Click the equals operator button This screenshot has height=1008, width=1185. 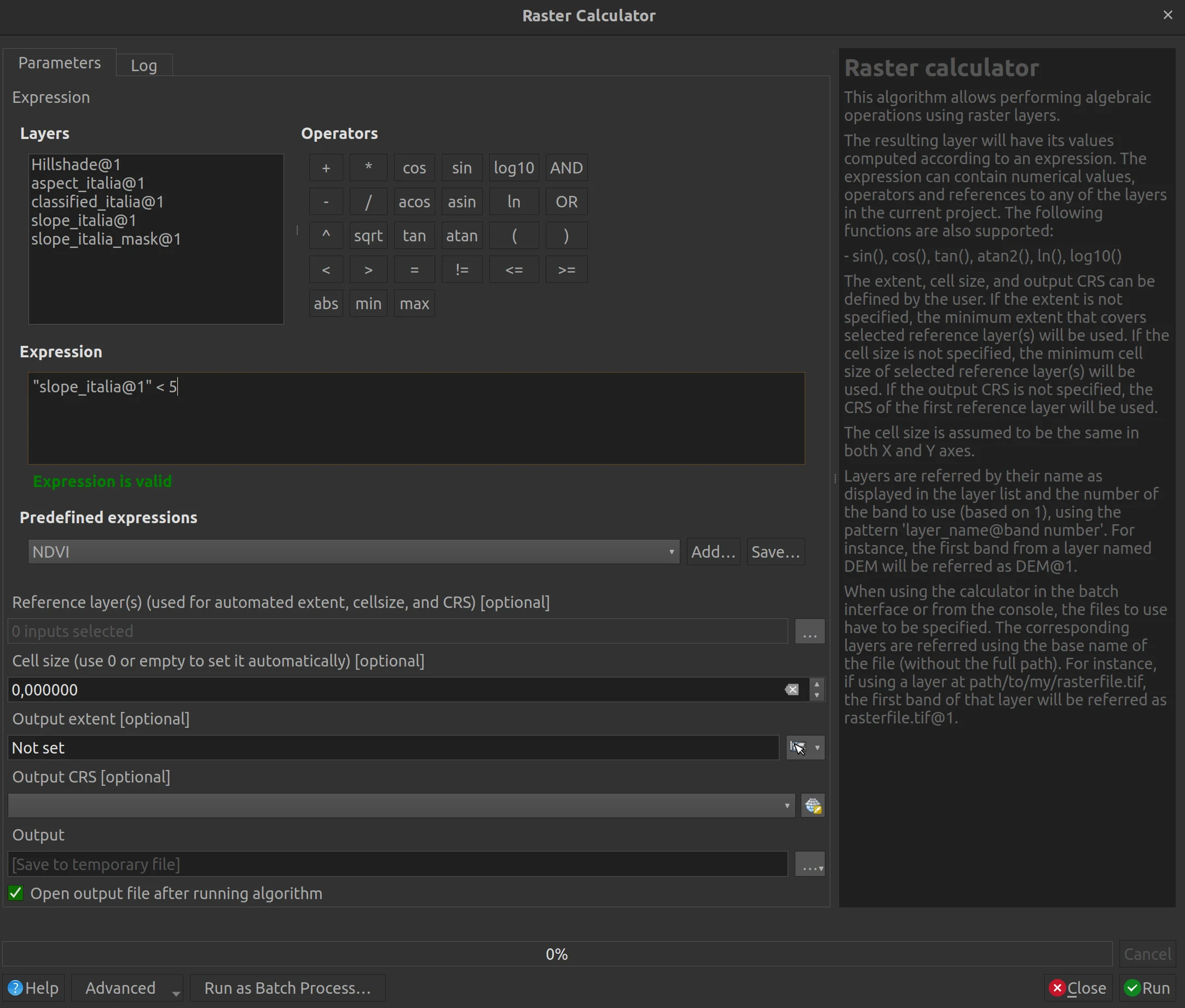point(414,270)
